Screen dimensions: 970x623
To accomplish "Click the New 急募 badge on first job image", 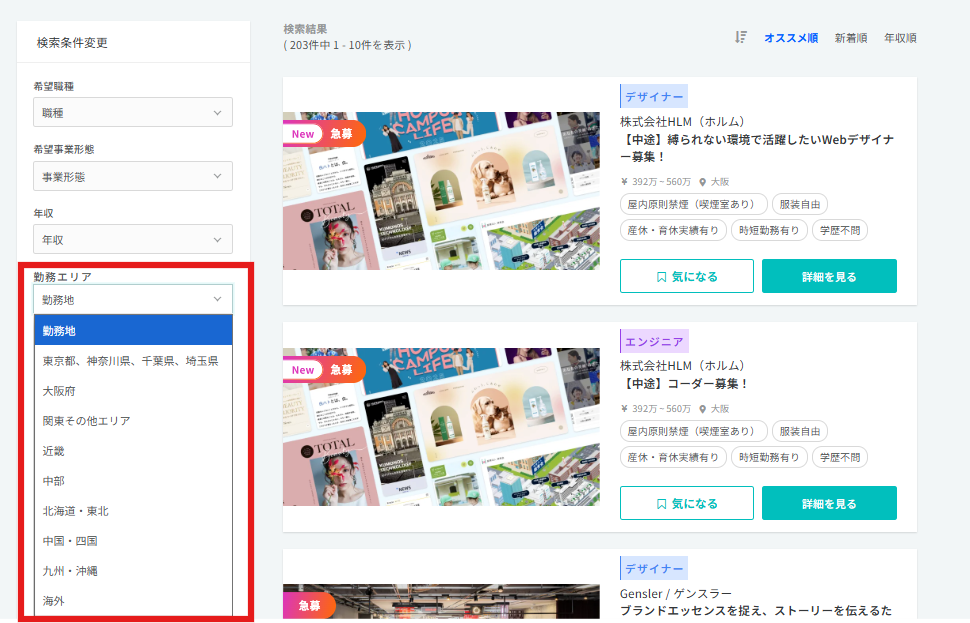I will click(324, 134).
